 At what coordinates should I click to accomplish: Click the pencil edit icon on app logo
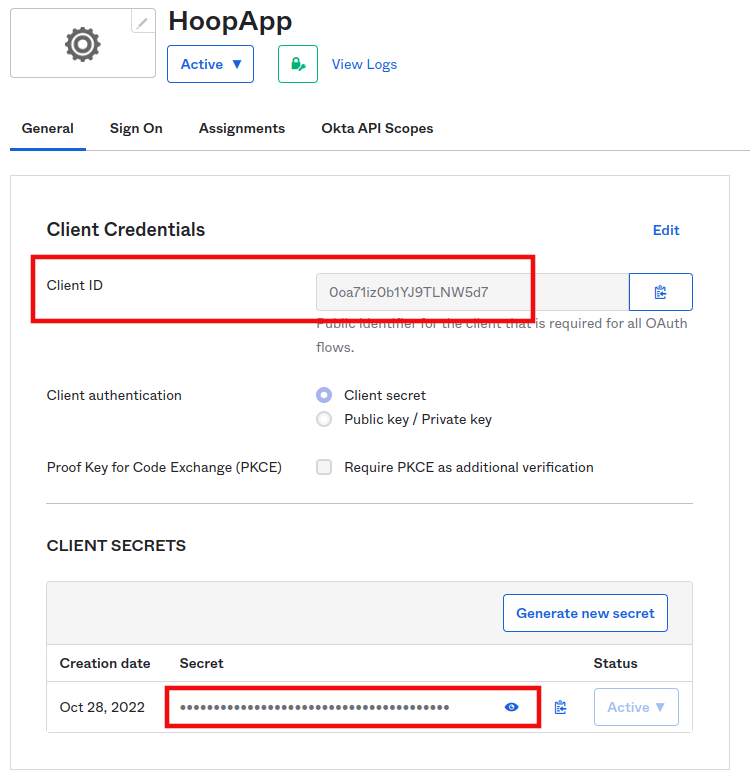coord(144,21)
